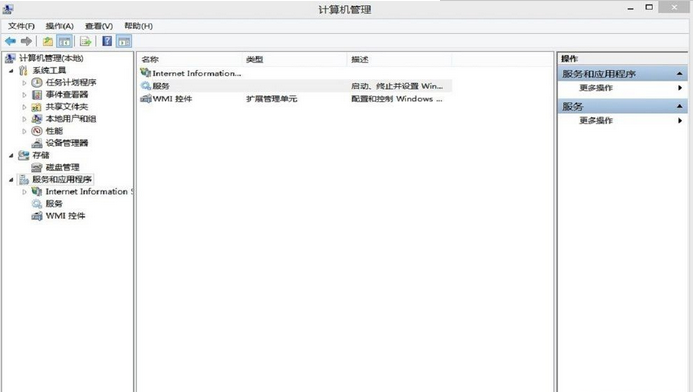Open the 文件(F) menu

[21, 26]
